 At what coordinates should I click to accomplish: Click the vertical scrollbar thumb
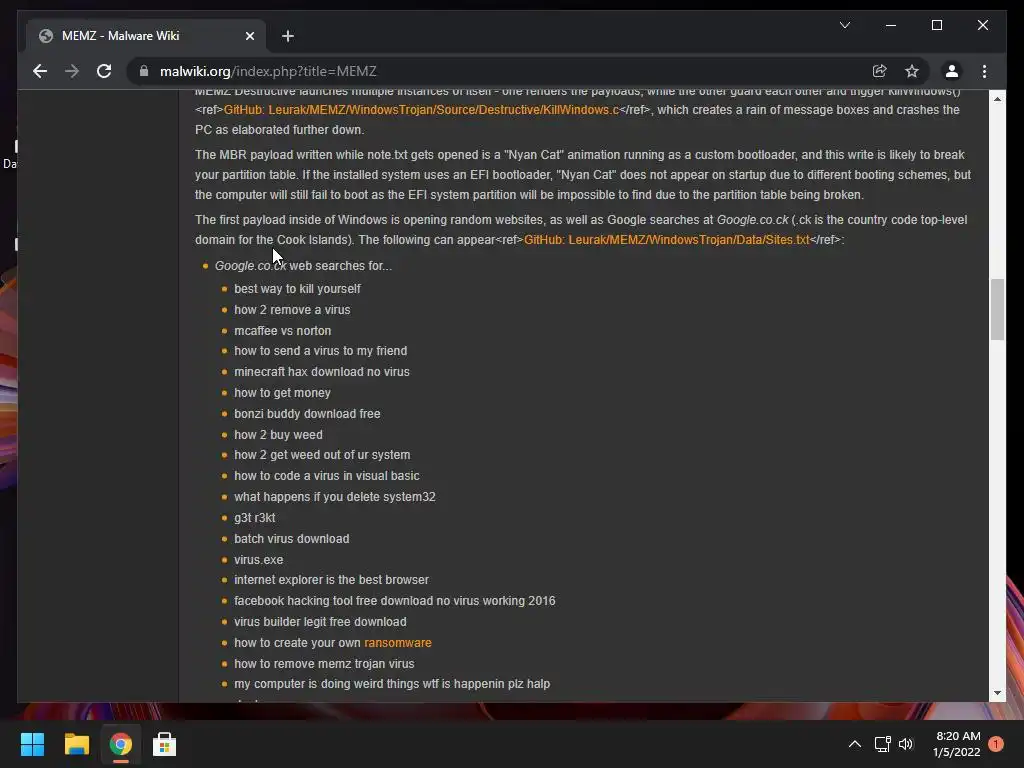(x=997, y=310)
